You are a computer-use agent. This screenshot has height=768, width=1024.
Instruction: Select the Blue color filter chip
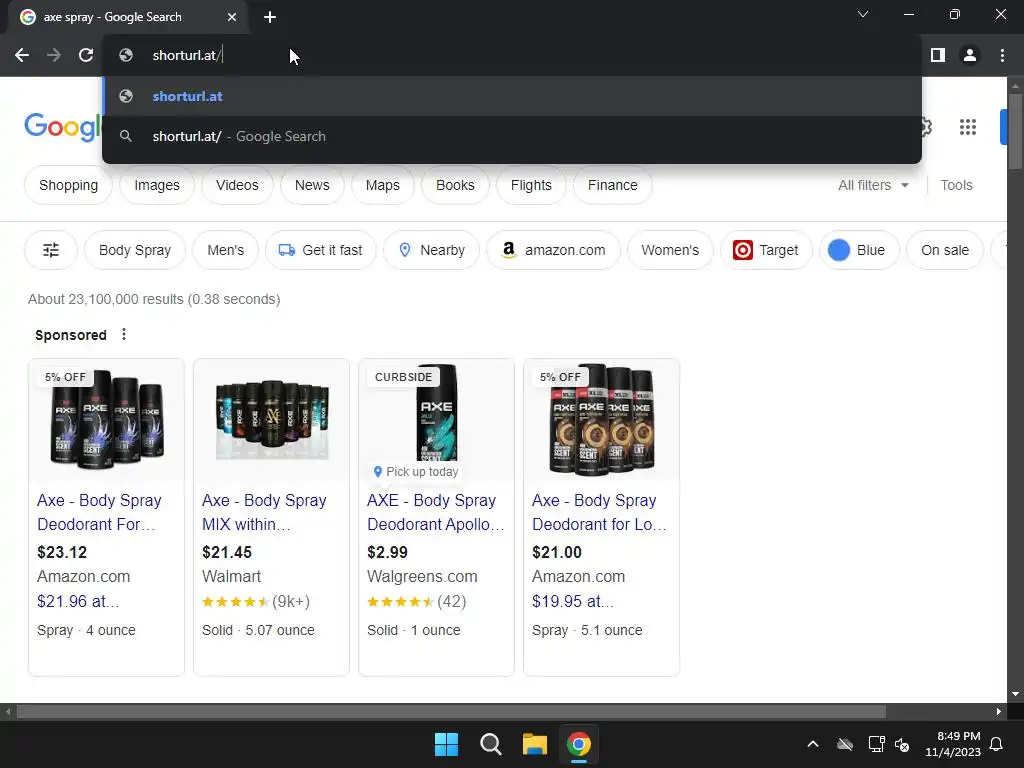[859, 249]
